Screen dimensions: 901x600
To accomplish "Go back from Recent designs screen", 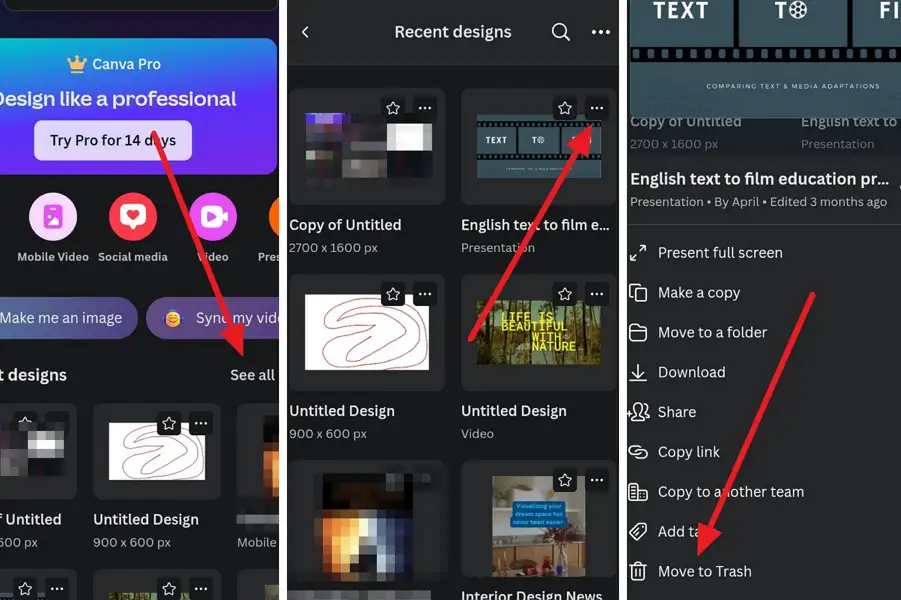I will [305, 32].
